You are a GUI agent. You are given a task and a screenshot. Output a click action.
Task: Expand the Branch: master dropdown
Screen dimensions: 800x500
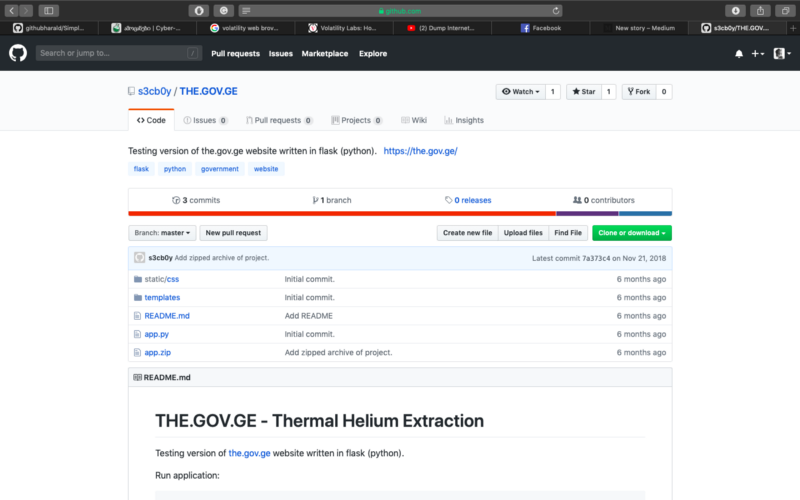162,233
